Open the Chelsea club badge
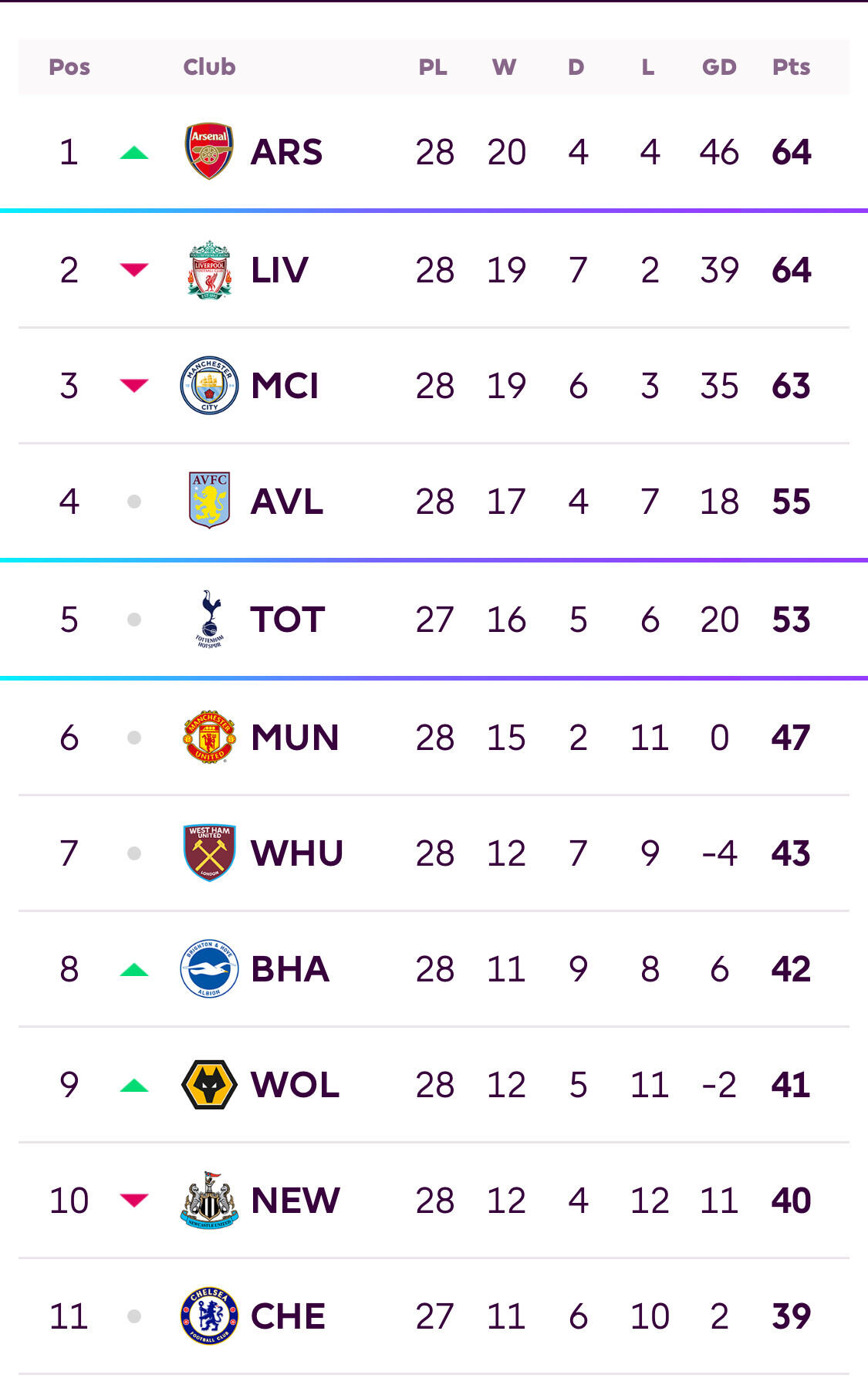868x1385 pixels. coord(209,1316)
